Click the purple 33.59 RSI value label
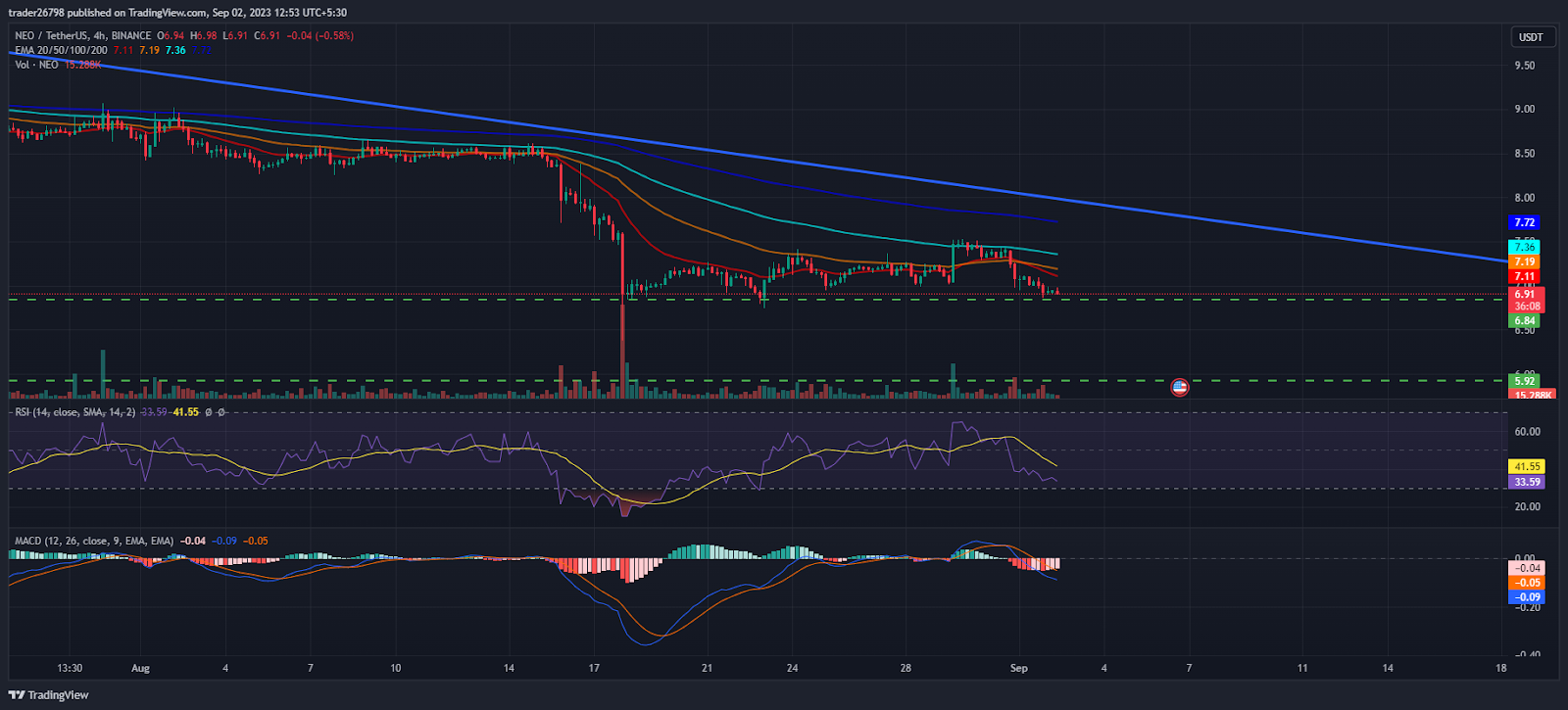Image resolution: width=1568 pixels, height=710 pixels. coord(1527,482)
